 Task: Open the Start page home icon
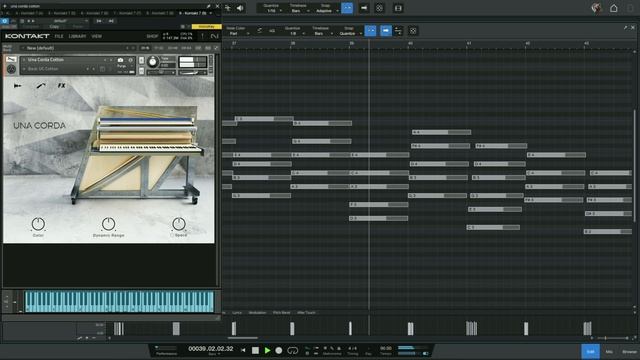[613, 8]
